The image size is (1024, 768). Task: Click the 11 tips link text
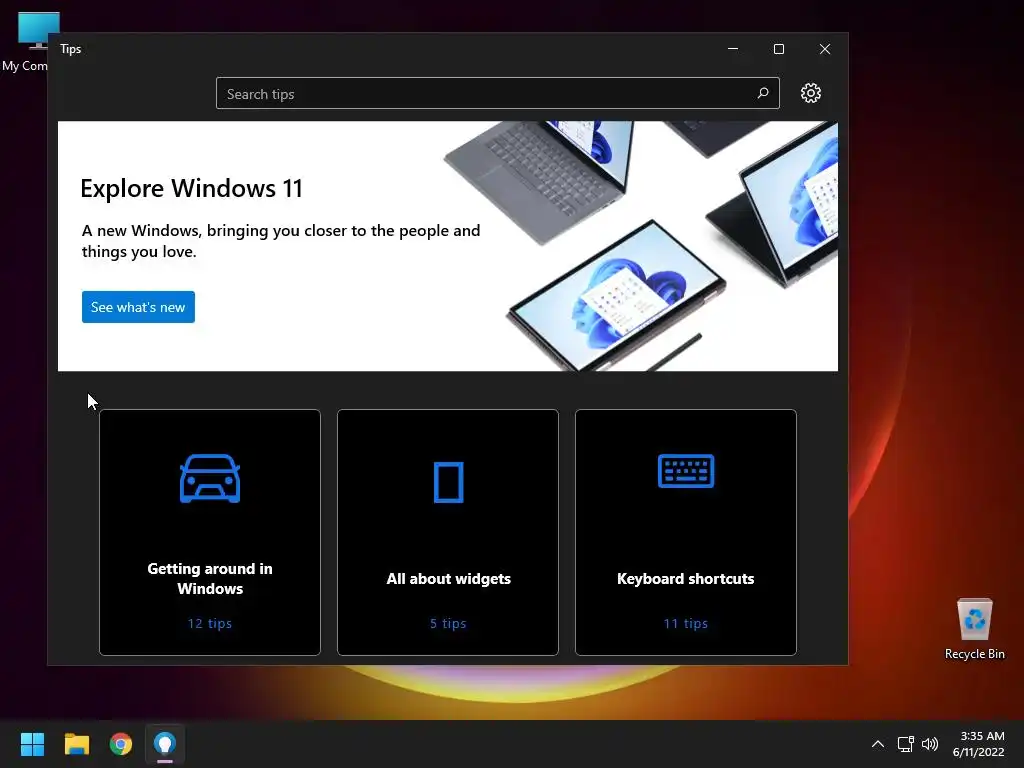coord(686,624)
